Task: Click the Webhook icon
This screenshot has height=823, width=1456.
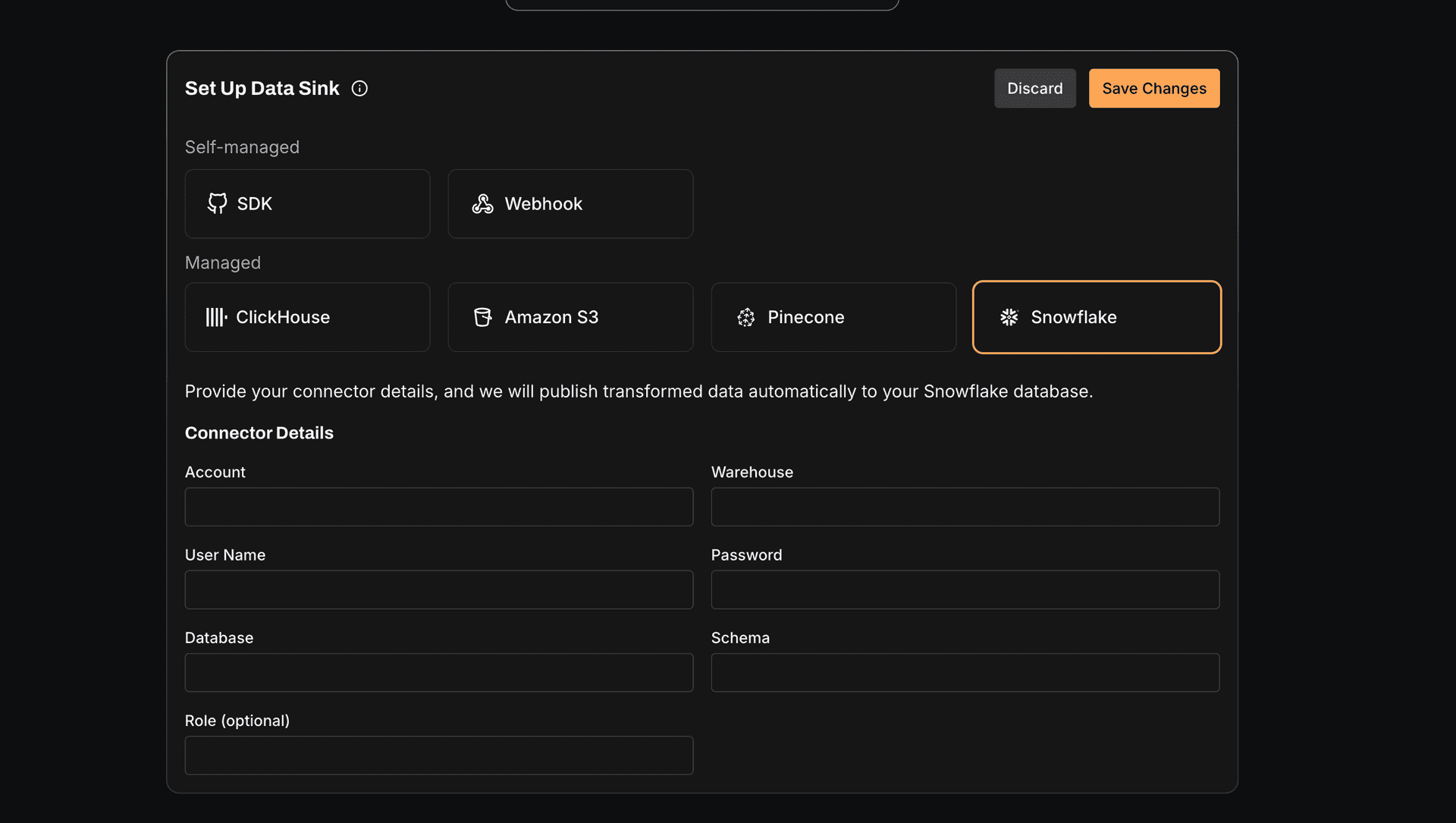Action: point(482,203)
